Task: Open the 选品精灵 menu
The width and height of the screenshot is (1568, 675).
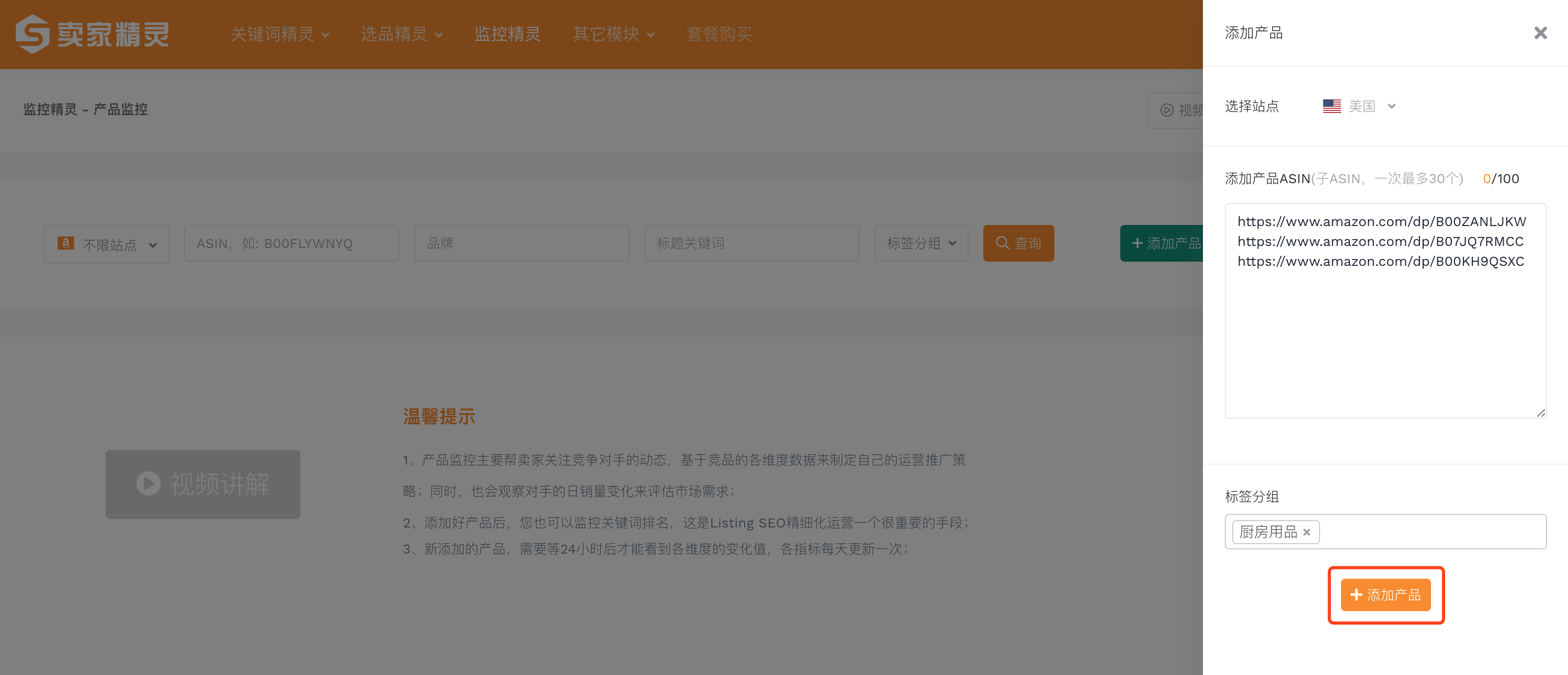Action: (402, 34)
